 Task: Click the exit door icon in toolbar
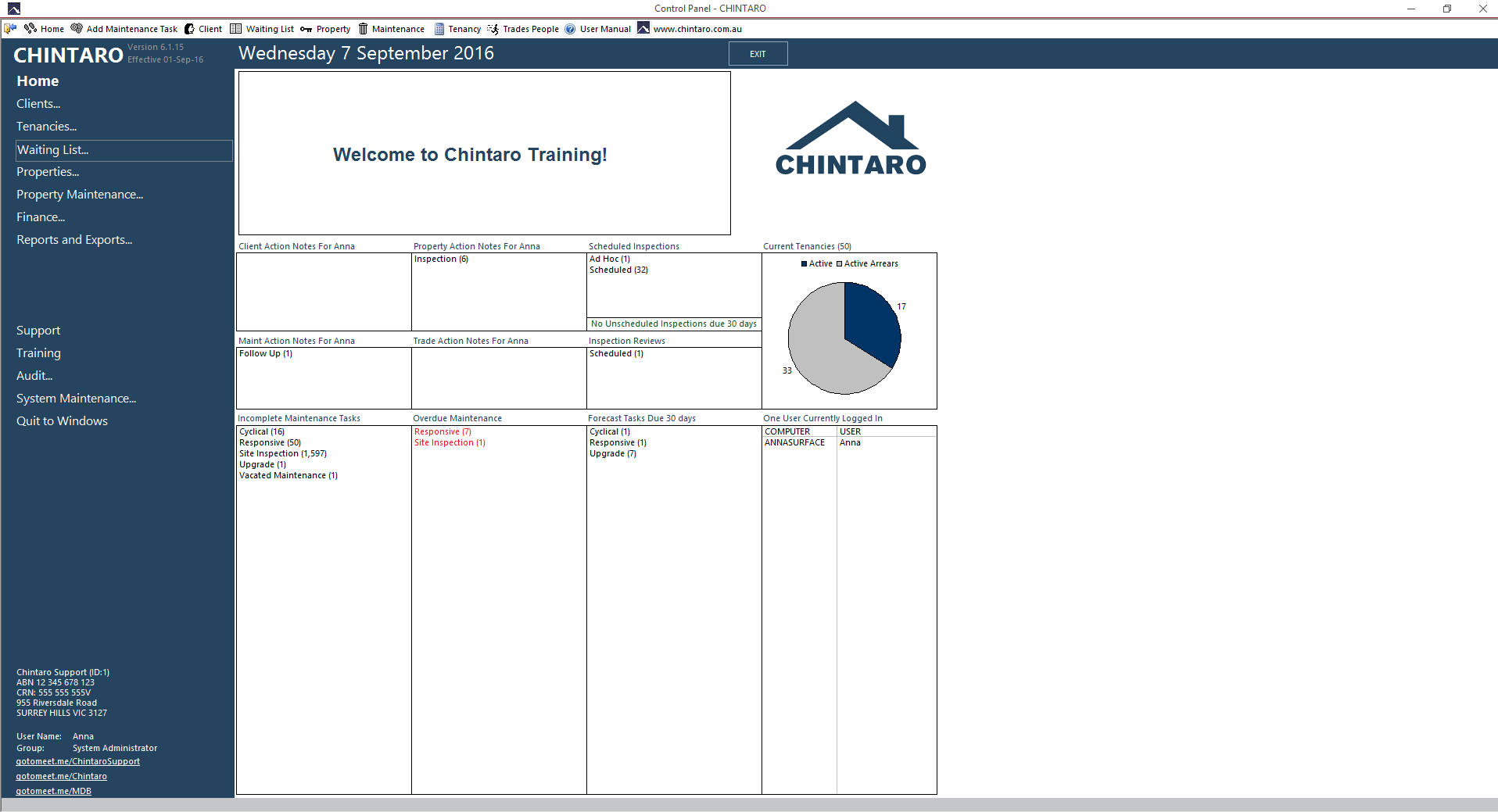[10, 29]
